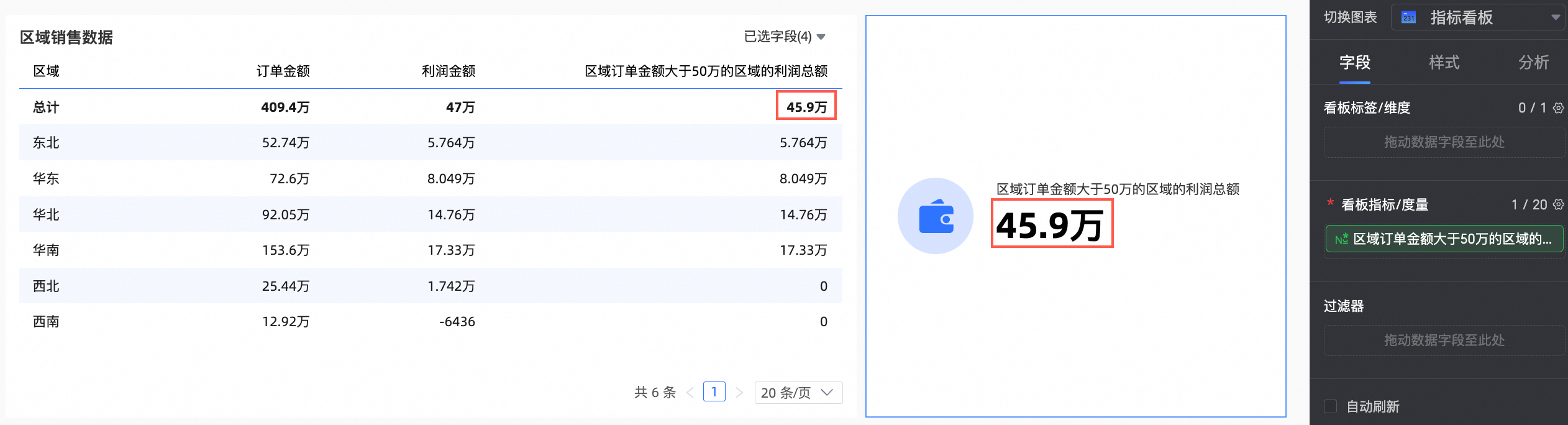Click the 25.44万 order amount cell

coord(285,286)
